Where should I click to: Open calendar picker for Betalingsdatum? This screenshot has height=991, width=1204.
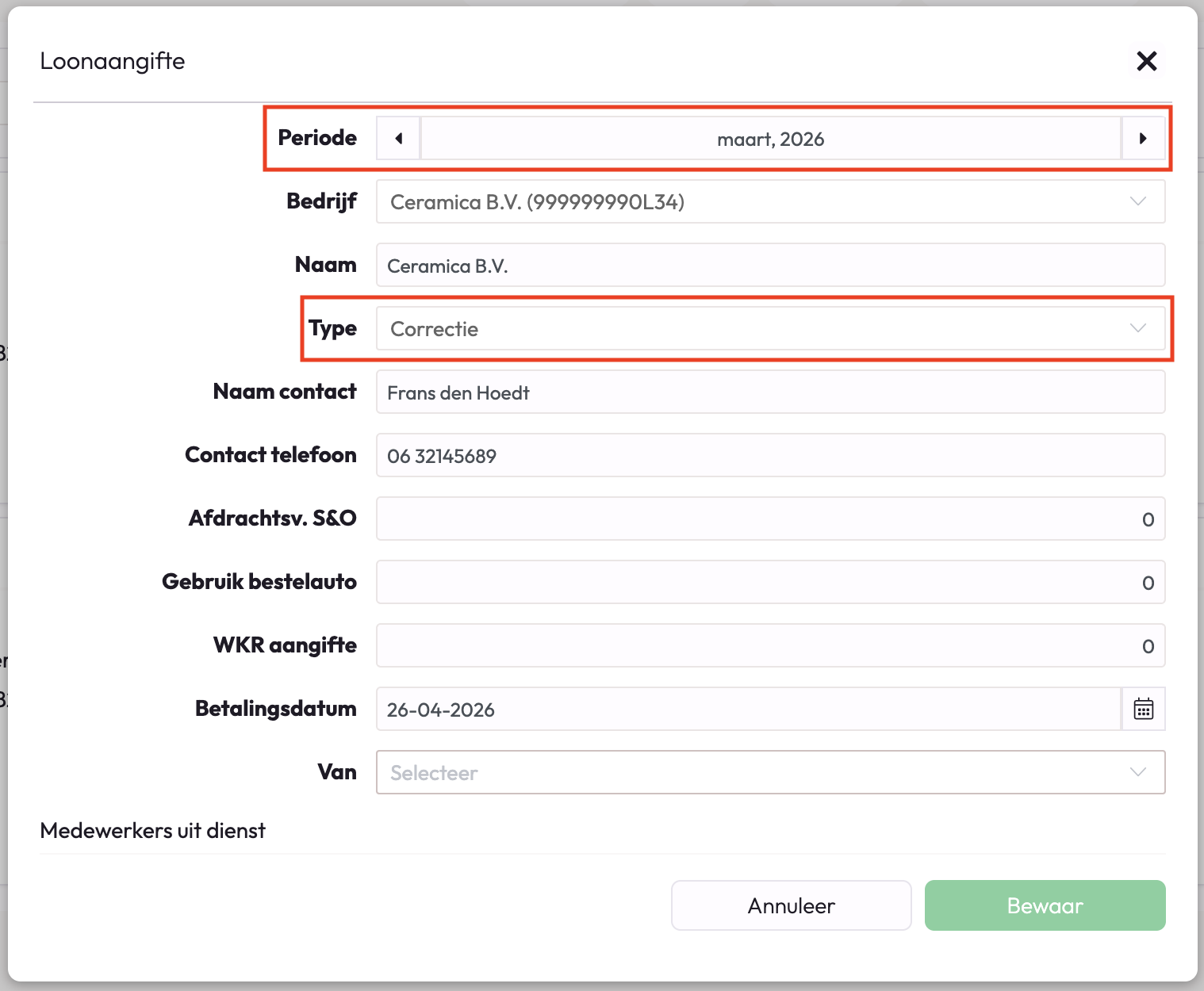[1143, 709]
